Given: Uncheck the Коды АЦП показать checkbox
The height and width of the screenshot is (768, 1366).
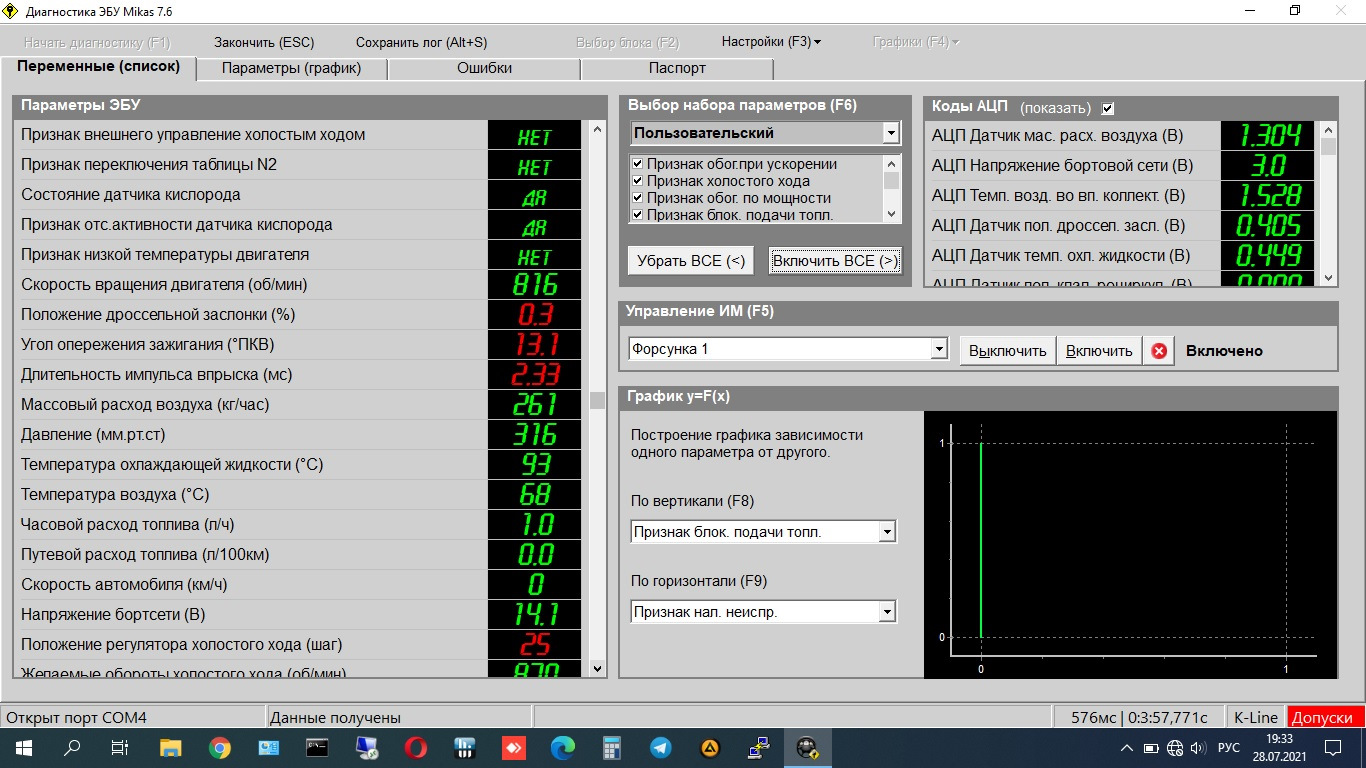Looking at the screenshot, I should tap(1107, 108).
